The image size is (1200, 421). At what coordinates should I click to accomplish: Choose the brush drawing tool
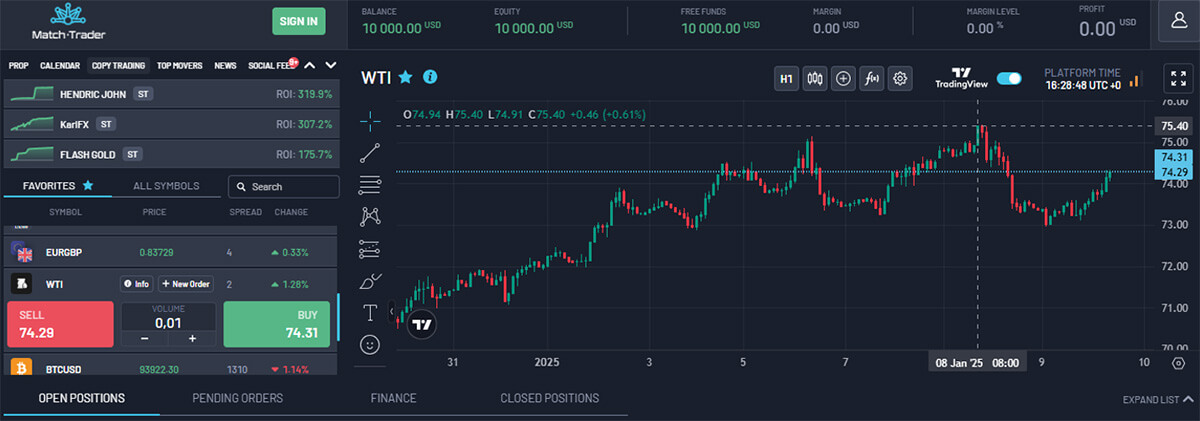(x=371, y=280)
